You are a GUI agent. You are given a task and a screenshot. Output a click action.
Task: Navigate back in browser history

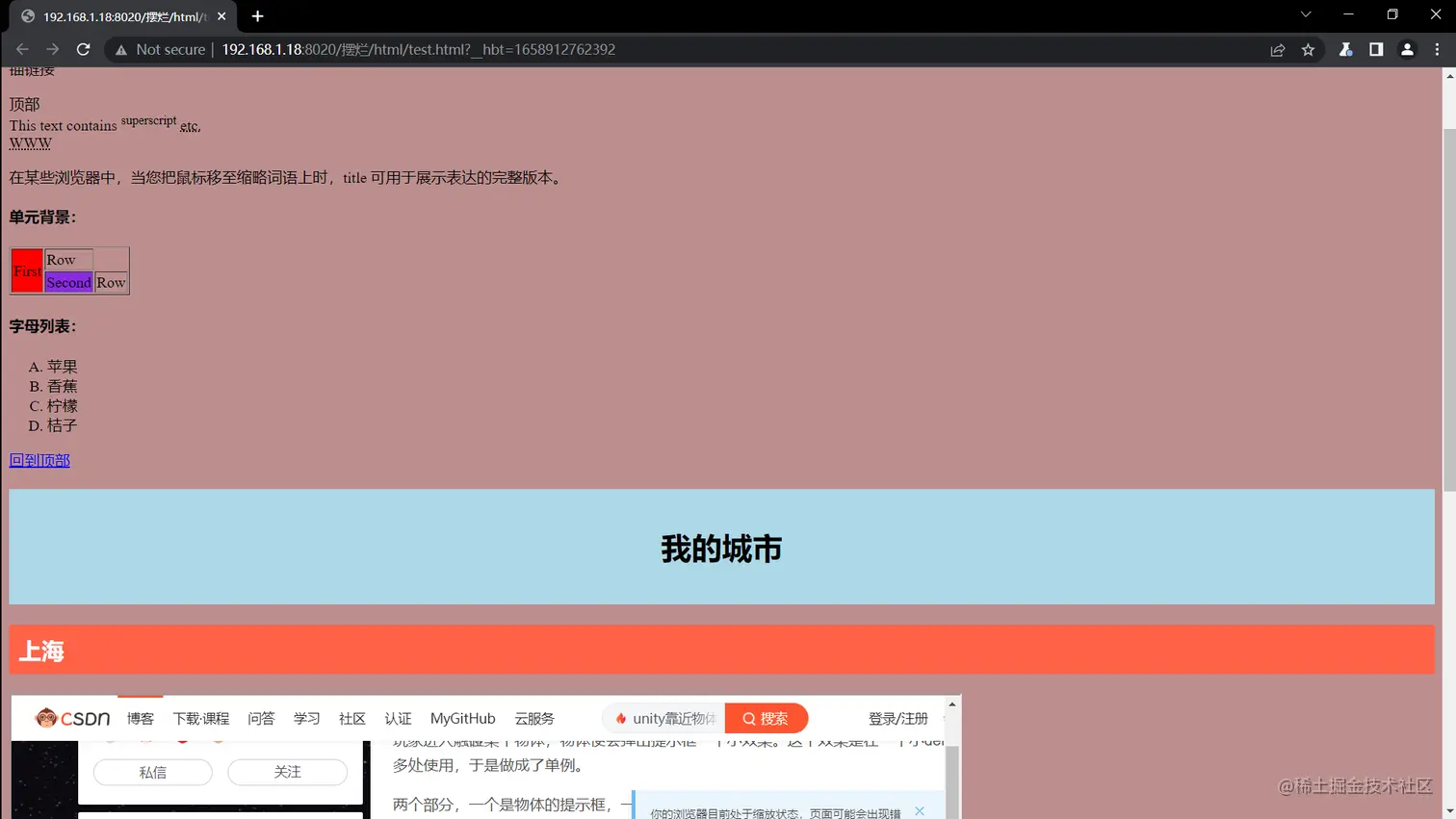22,49
